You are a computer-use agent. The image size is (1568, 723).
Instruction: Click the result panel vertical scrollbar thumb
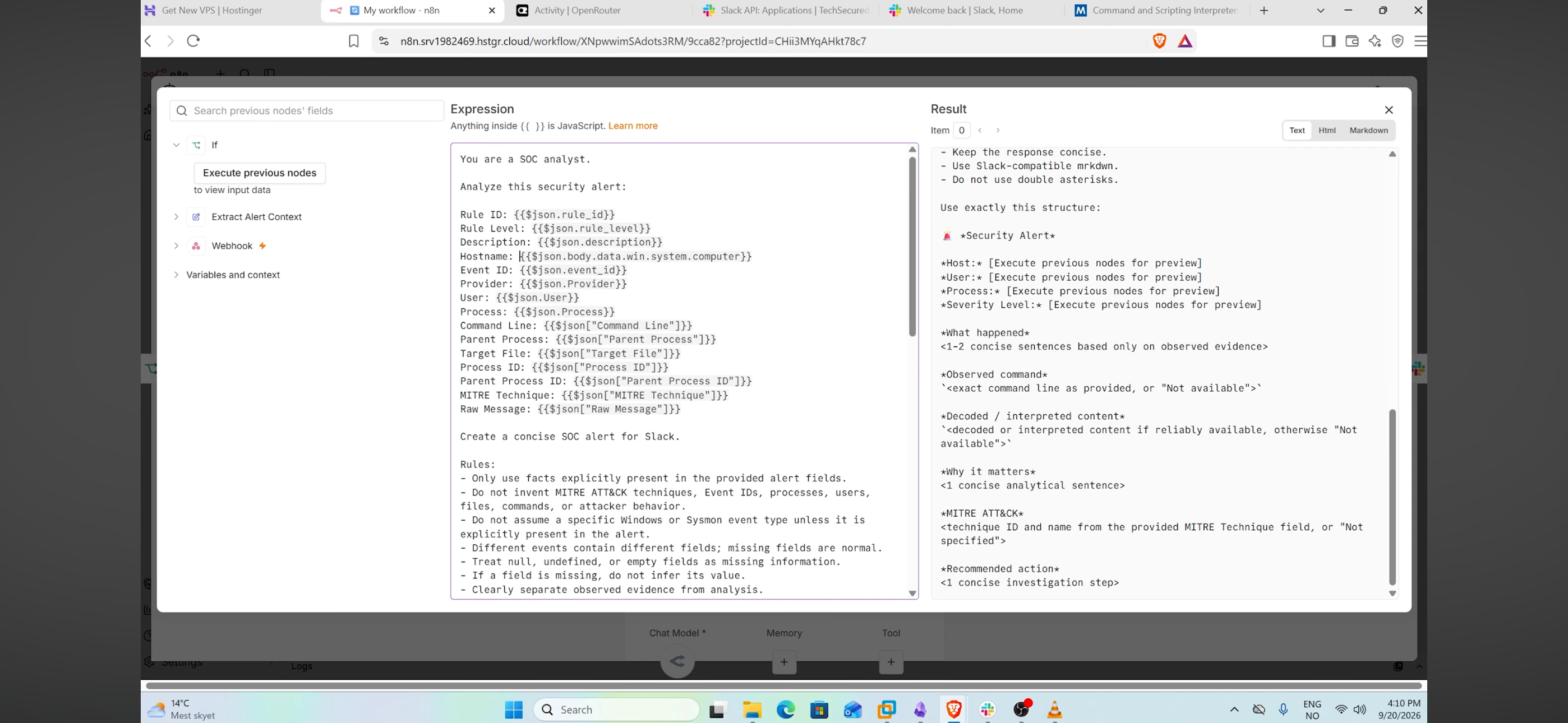[x=1392, y=497]
